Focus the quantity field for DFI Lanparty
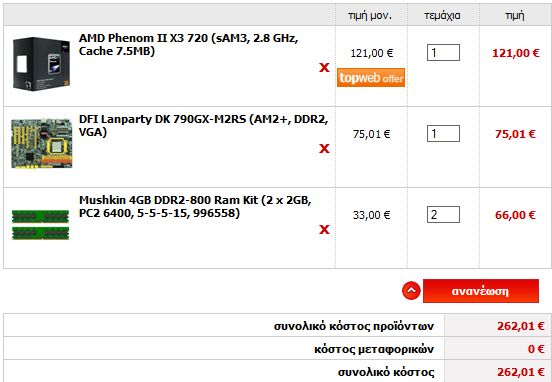This screenshot has height=382, width=552. (x=443, y=133)
